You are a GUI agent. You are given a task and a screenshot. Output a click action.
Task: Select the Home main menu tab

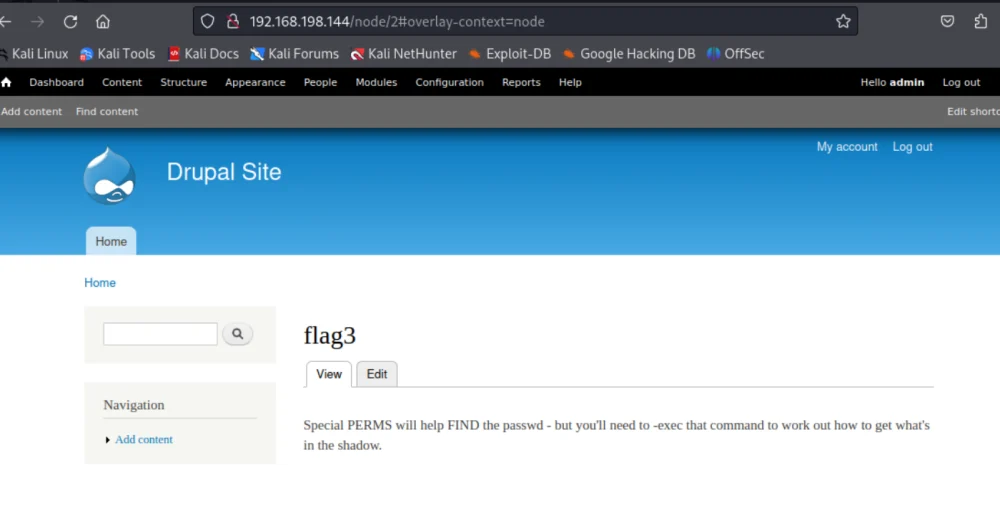click(x=111, y=241)
